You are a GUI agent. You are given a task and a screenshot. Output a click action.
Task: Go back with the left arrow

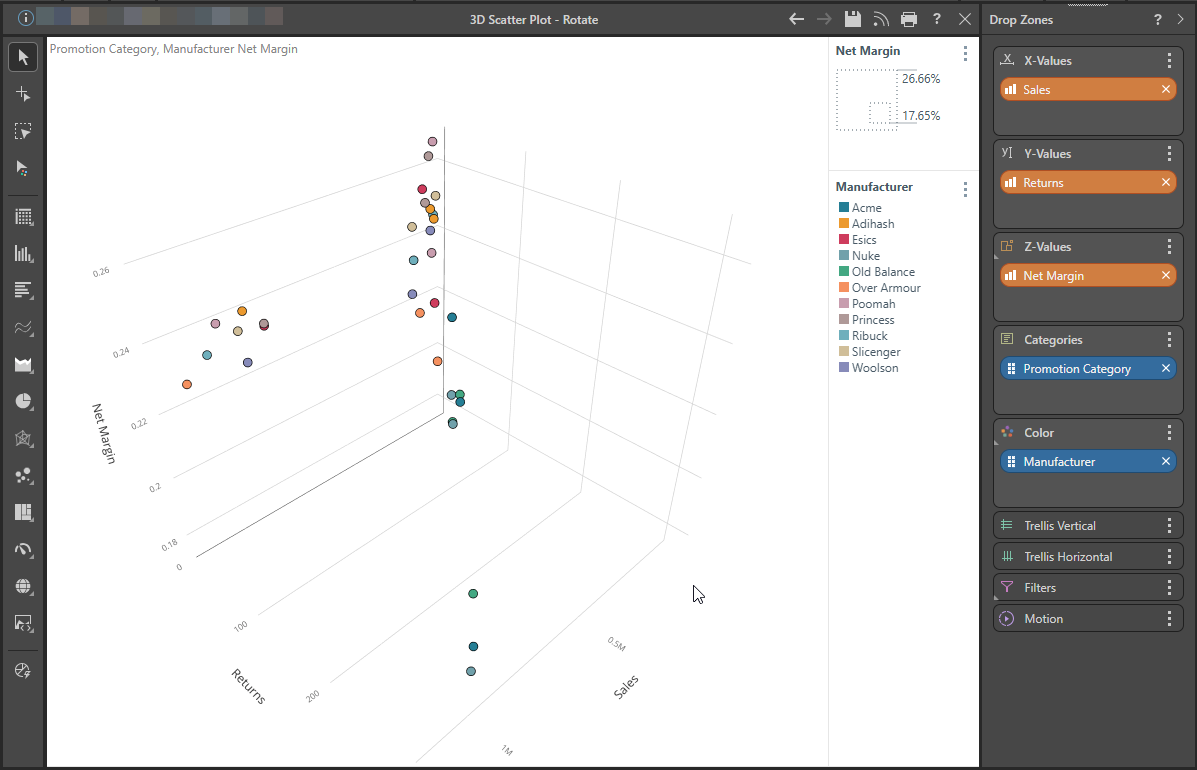tap(796, 19)
